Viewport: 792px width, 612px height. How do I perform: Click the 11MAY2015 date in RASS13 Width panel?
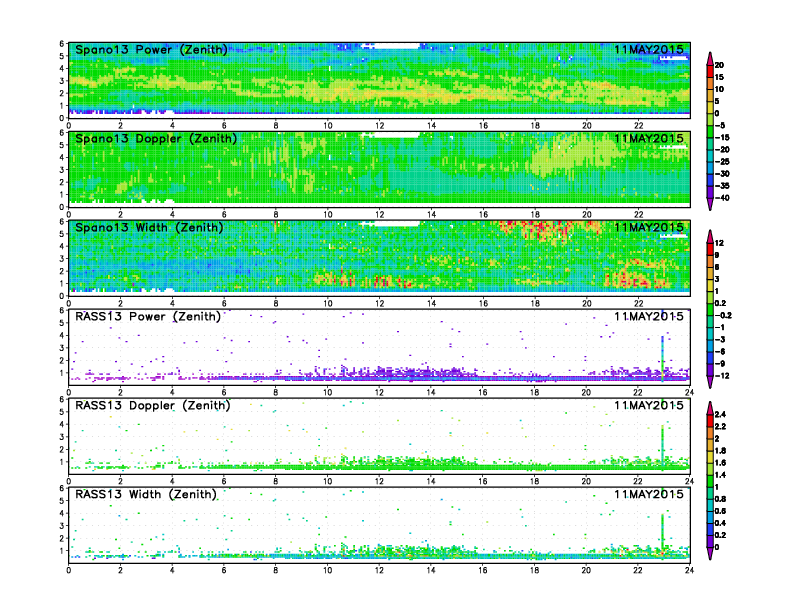[649, 494]
